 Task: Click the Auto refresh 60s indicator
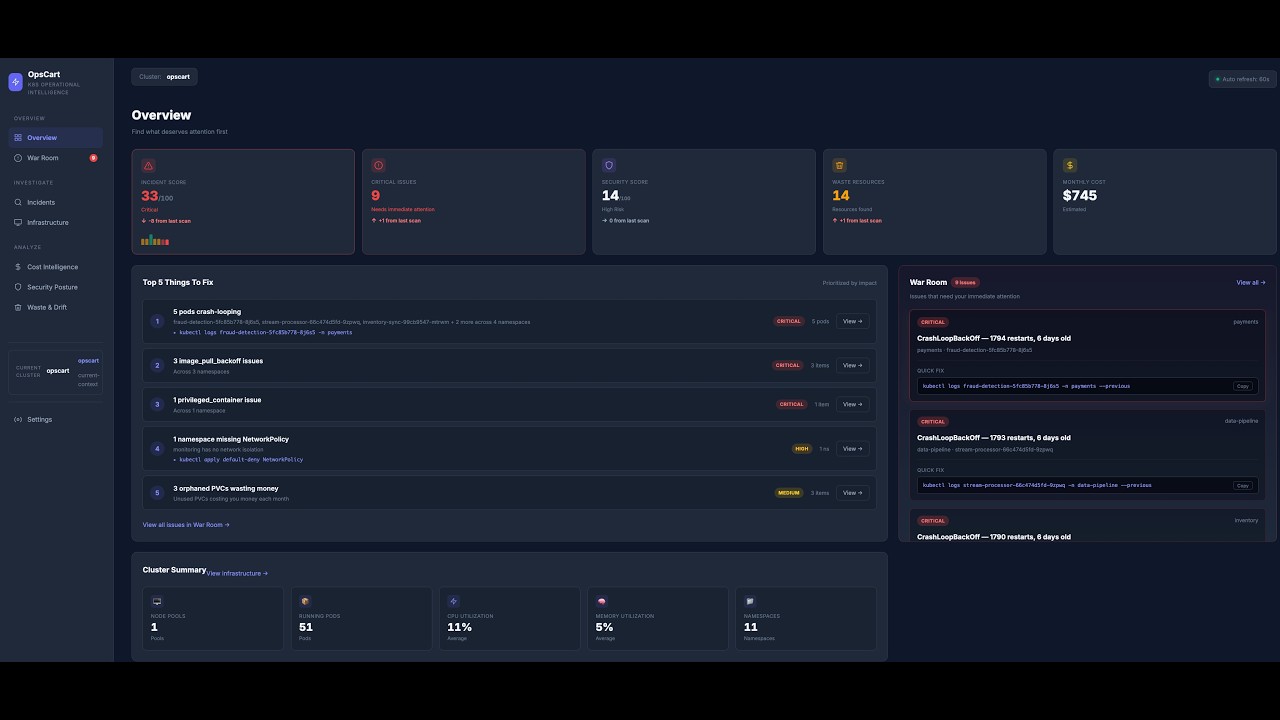(1242, 79)
